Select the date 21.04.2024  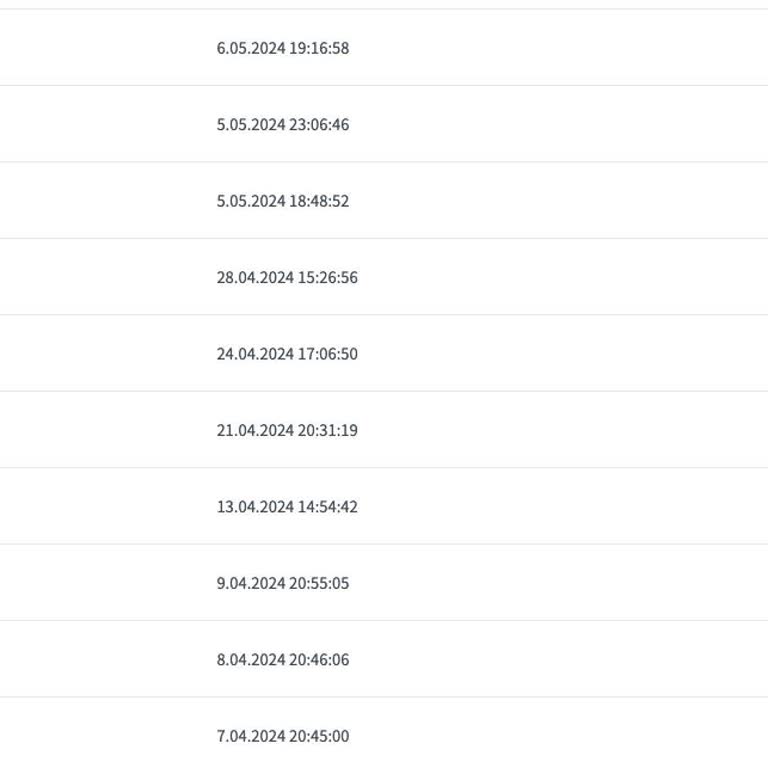click(255, 430)
